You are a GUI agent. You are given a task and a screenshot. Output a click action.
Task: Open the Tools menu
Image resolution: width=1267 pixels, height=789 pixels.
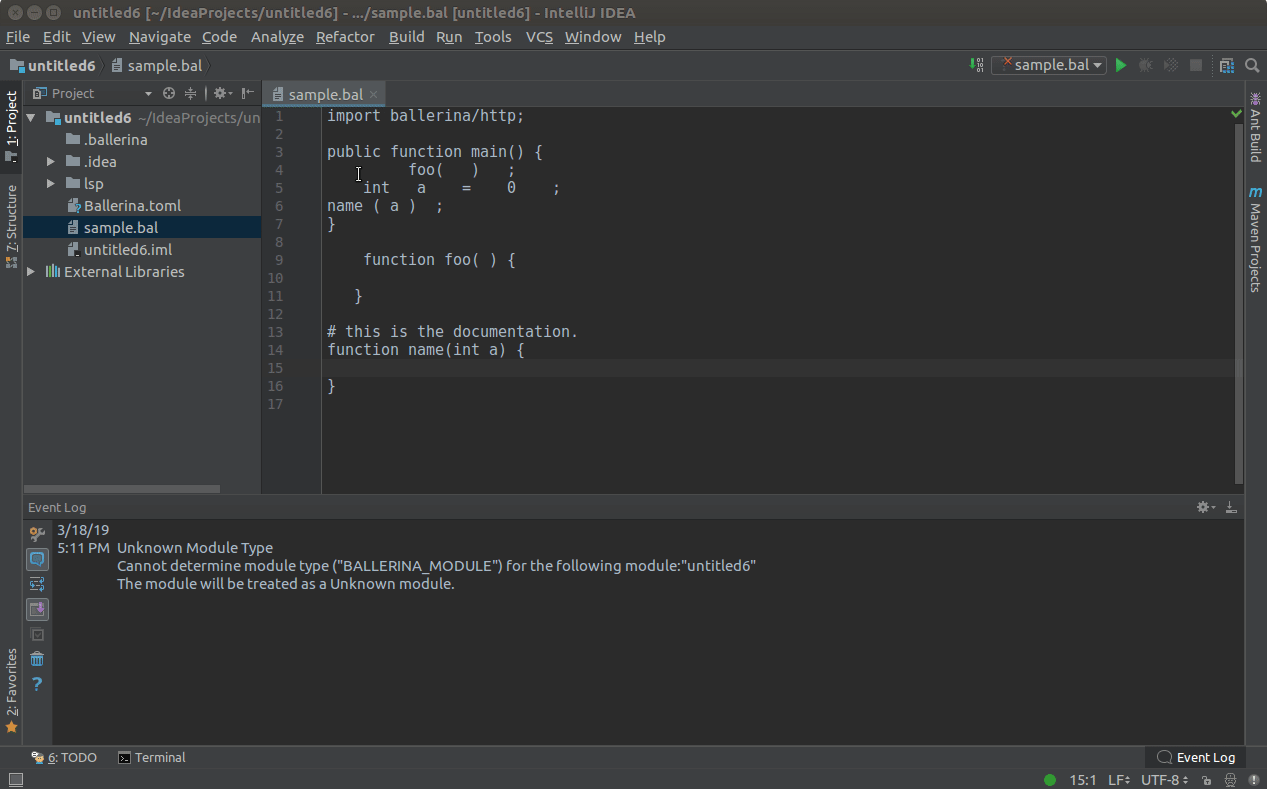pyautogui.click(x=493, y=37)
